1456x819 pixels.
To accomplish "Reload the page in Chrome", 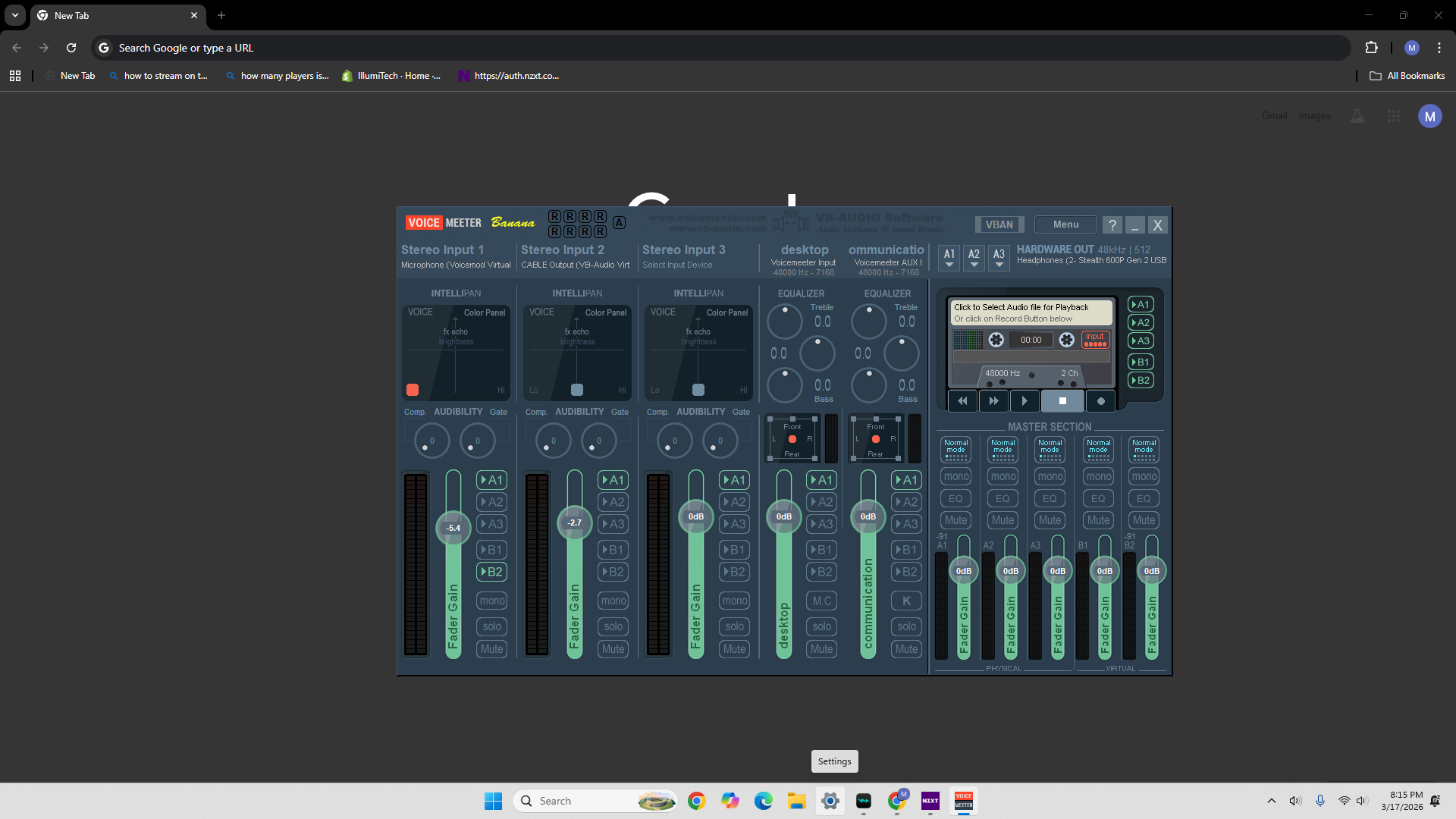I will tap(71, 48).
